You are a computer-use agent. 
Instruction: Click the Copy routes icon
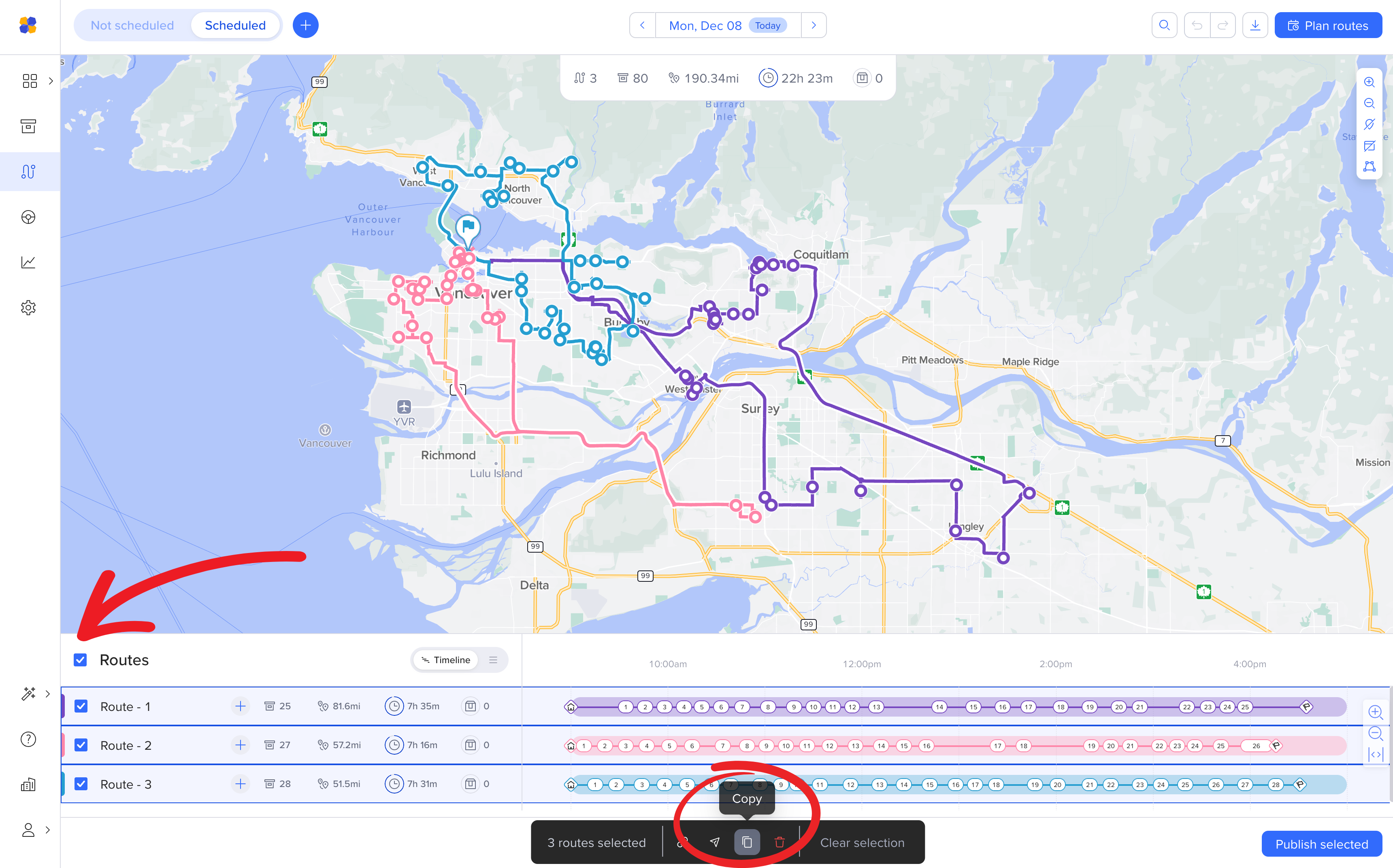click(x=746, y=842)
